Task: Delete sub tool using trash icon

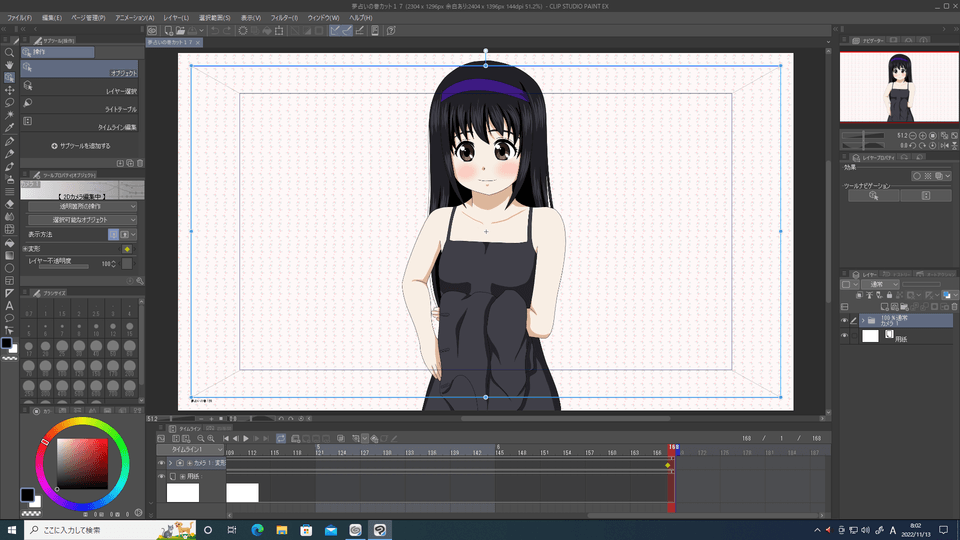Action: [x=140, y=163]
